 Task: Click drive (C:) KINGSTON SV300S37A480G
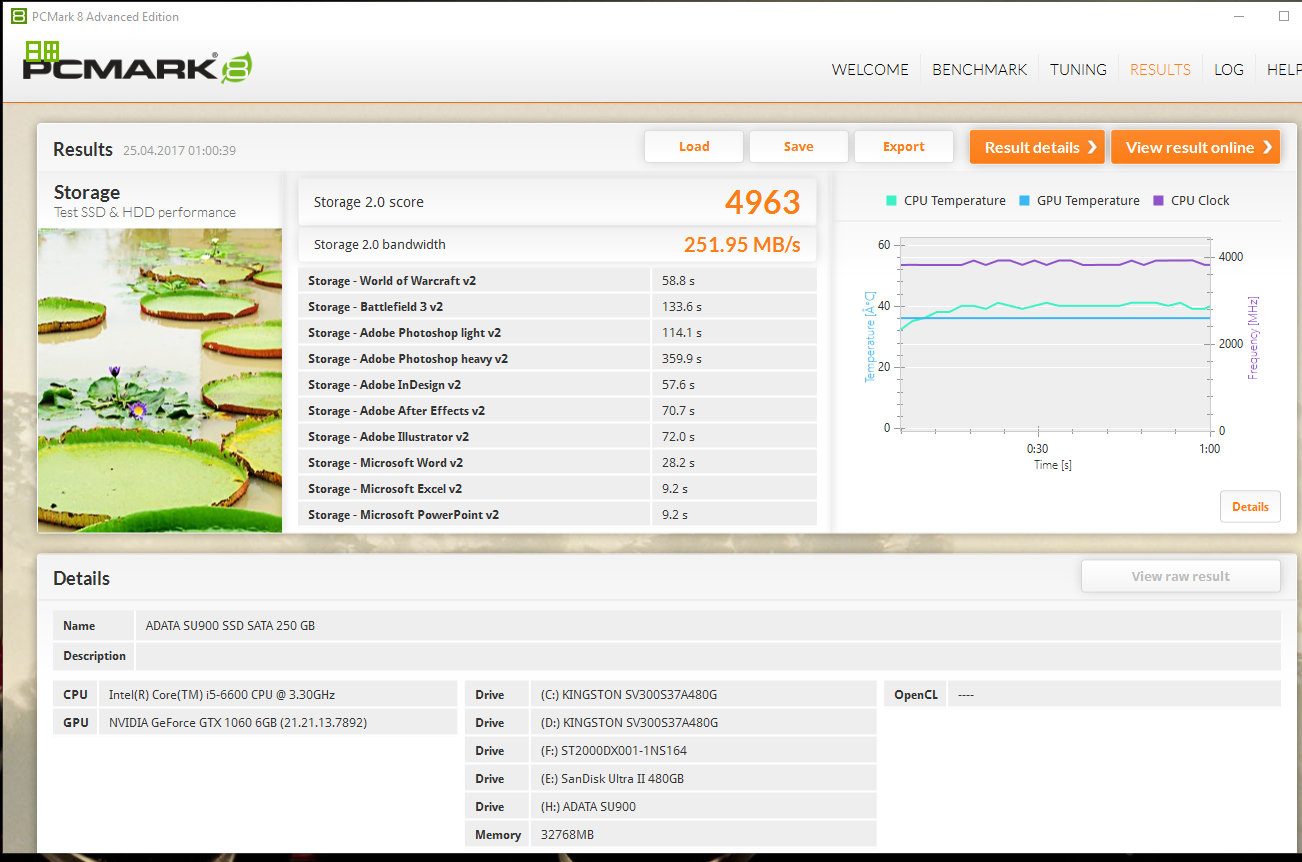pyautogui.click(x=703, y=694)
